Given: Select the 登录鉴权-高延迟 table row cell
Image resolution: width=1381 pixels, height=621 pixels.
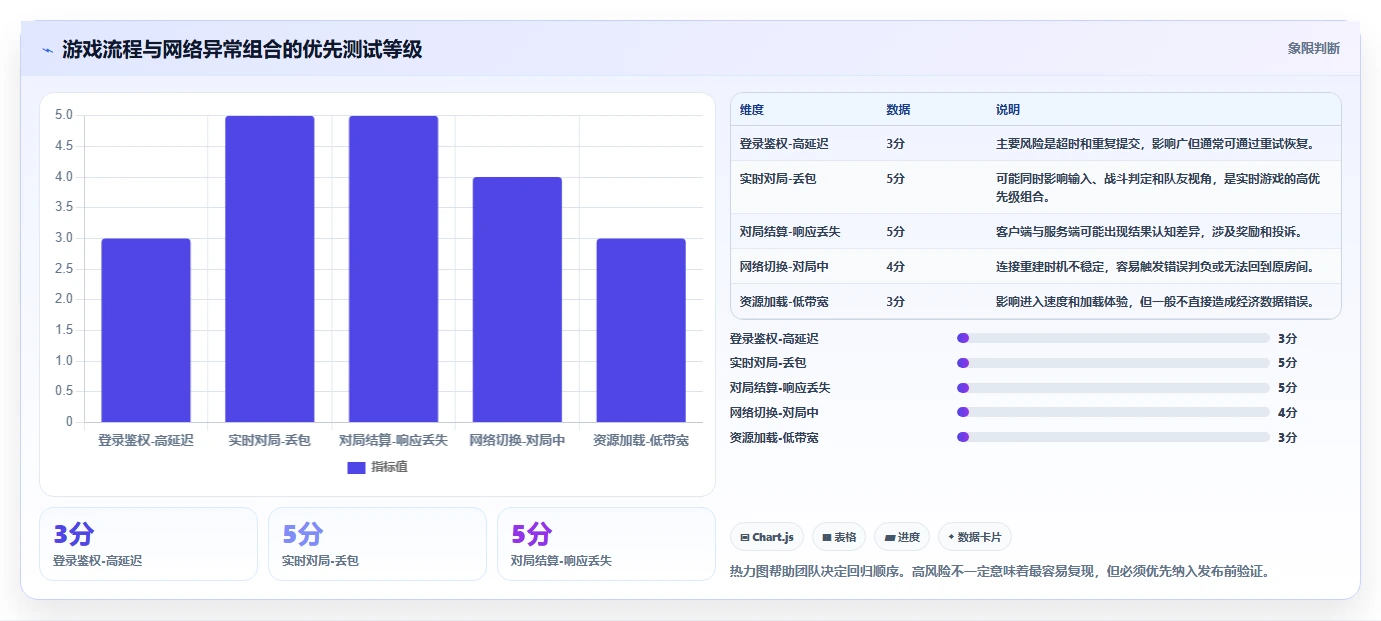Looking at the screenshot, I should (x=784, y=144).
